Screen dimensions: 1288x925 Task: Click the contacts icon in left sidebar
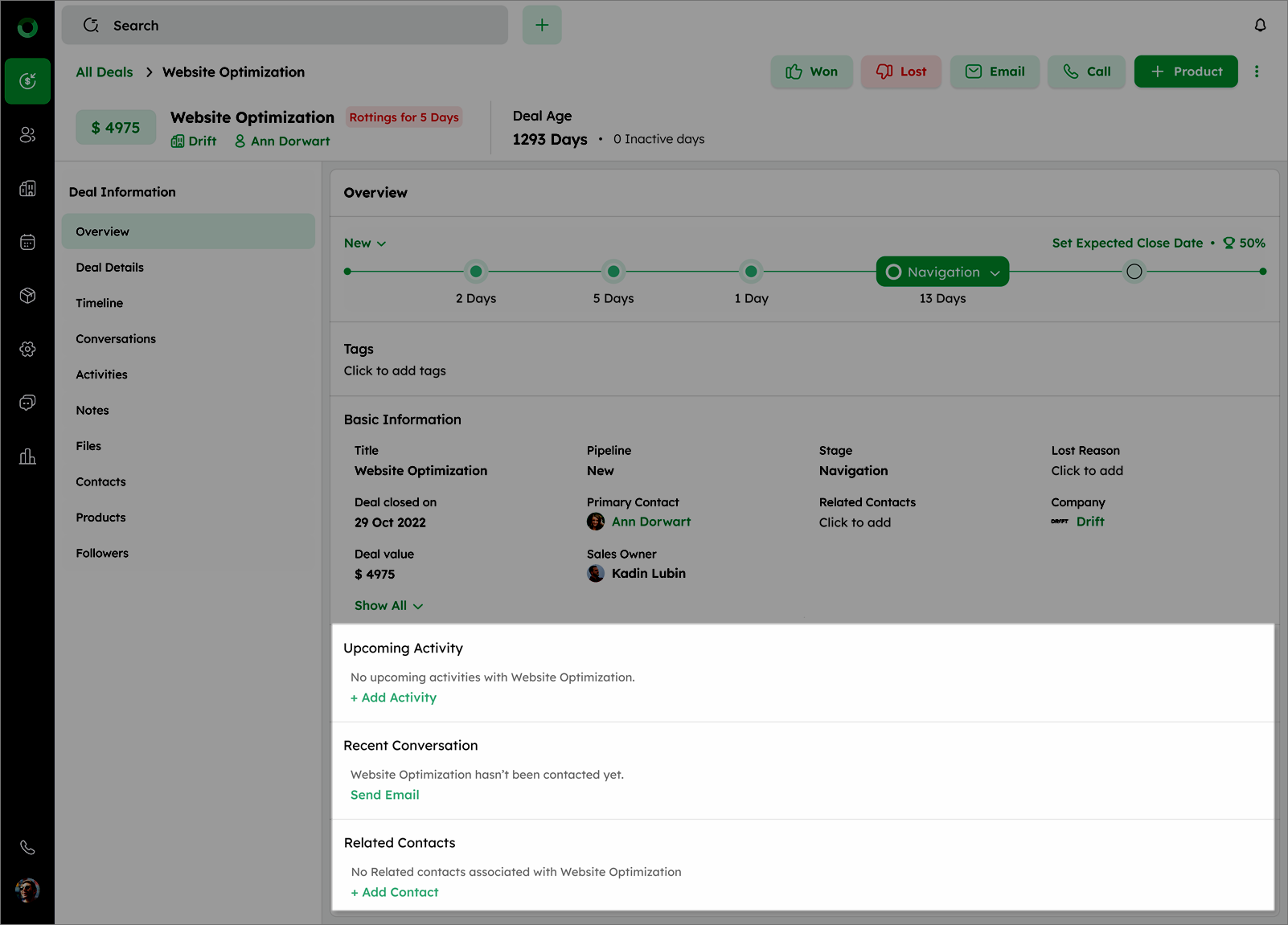click(x=27, y=135)
